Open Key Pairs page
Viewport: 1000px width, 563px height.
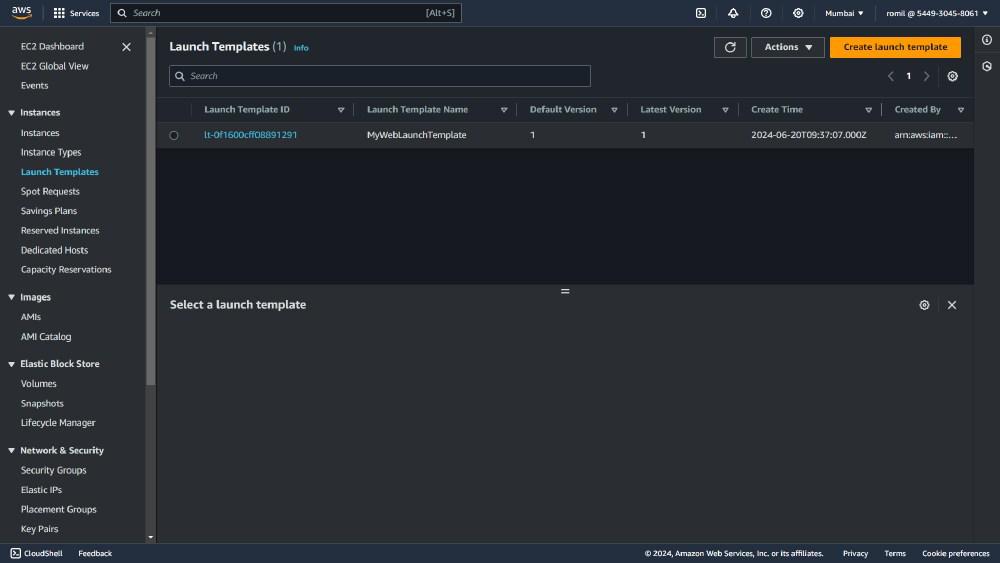40,529
